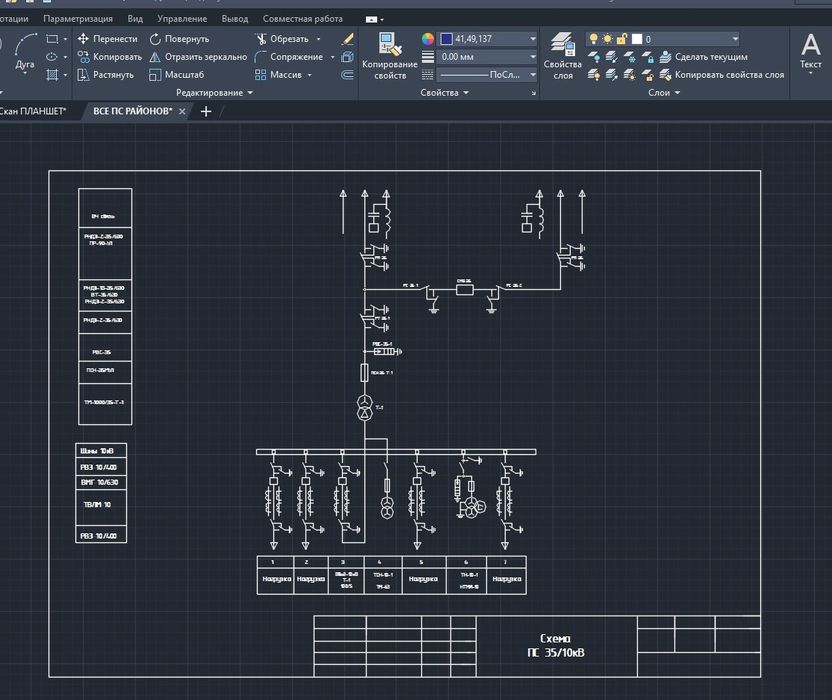Activate the Trim (Обрезать) tool

(282, 39)
